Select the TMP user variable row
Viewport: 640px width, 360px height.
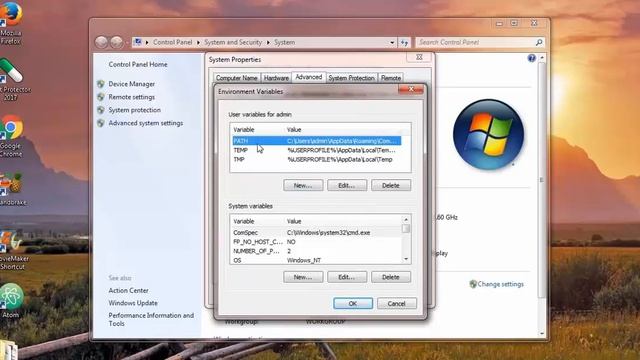(x=317, y=160)
